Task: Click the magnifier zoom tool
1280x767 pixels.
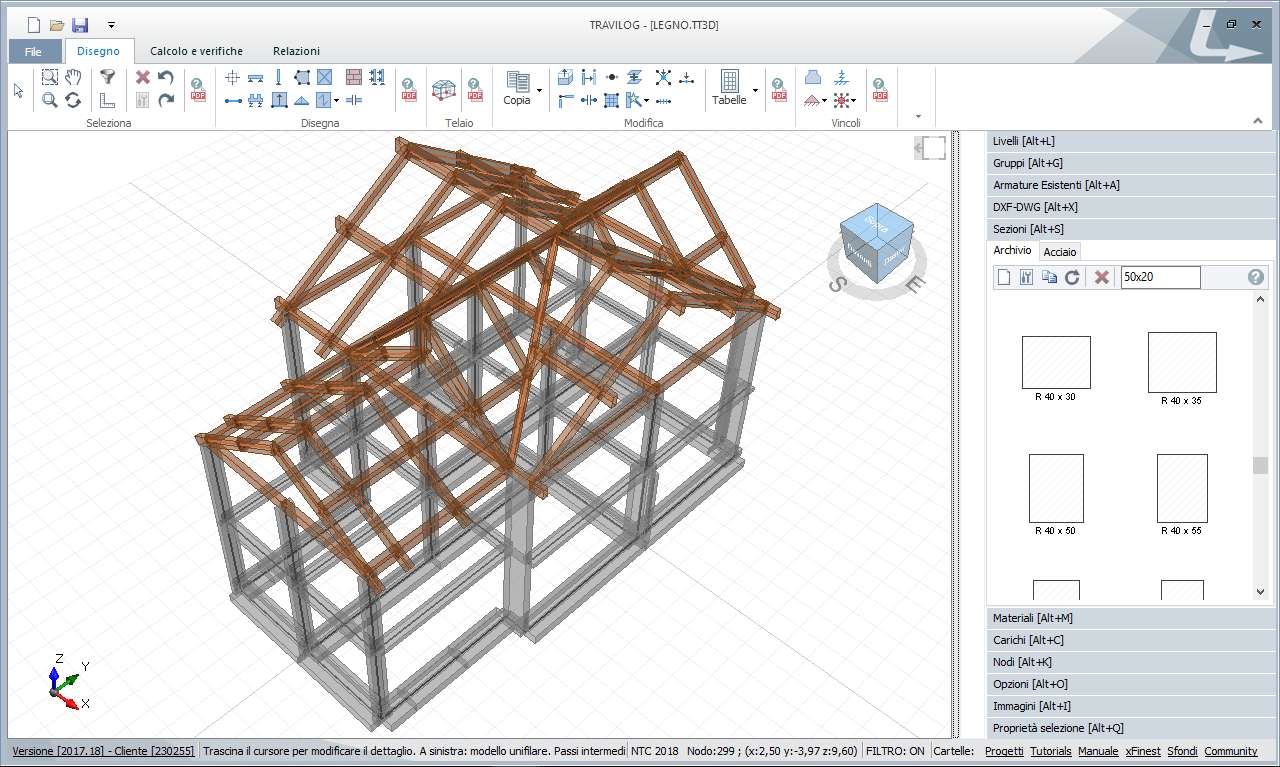Action: click(x=49, y=100)
